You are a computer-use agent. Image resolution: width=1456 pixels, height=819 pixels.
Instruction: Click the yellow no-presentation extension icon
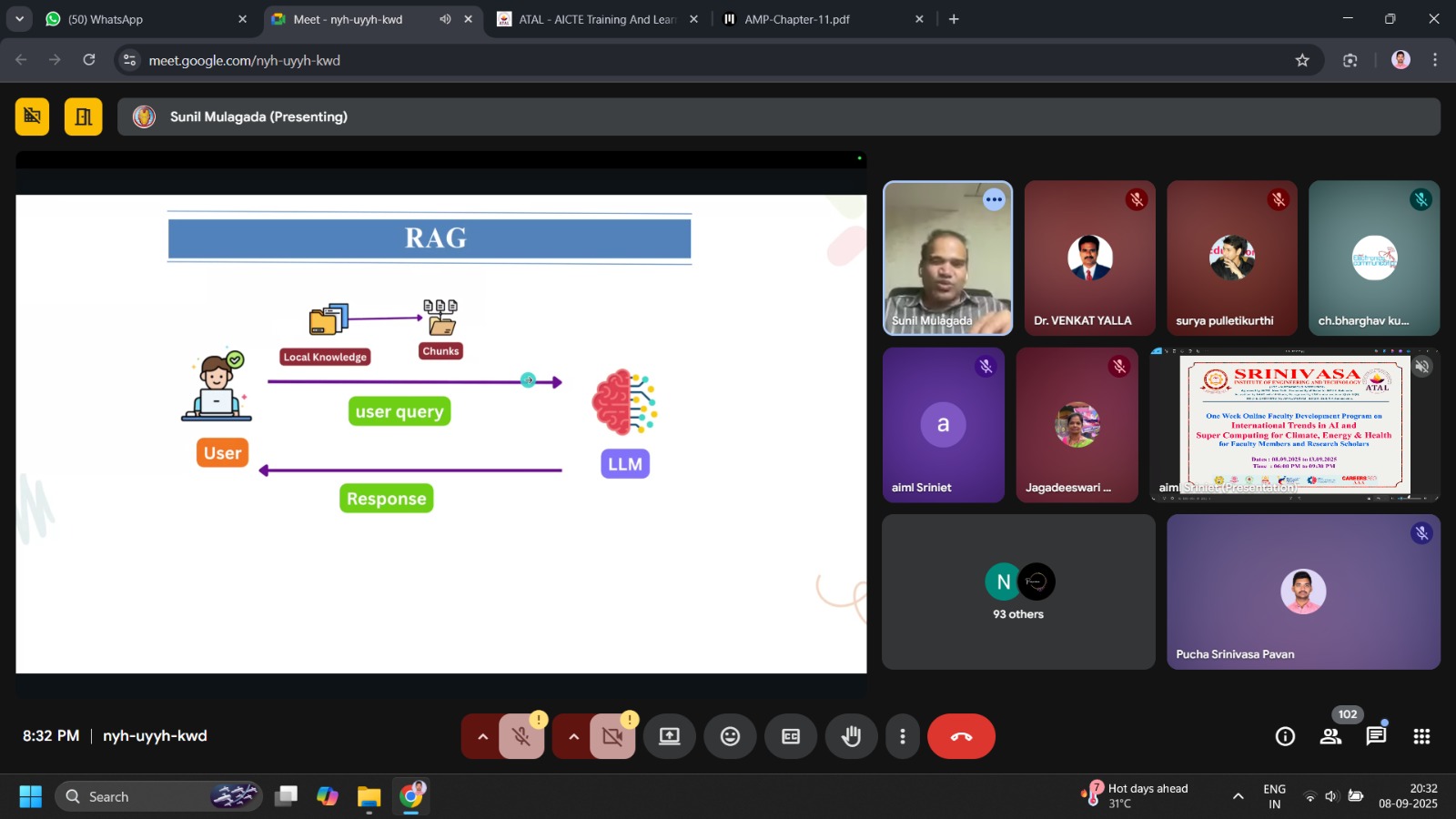pos(32,116)
